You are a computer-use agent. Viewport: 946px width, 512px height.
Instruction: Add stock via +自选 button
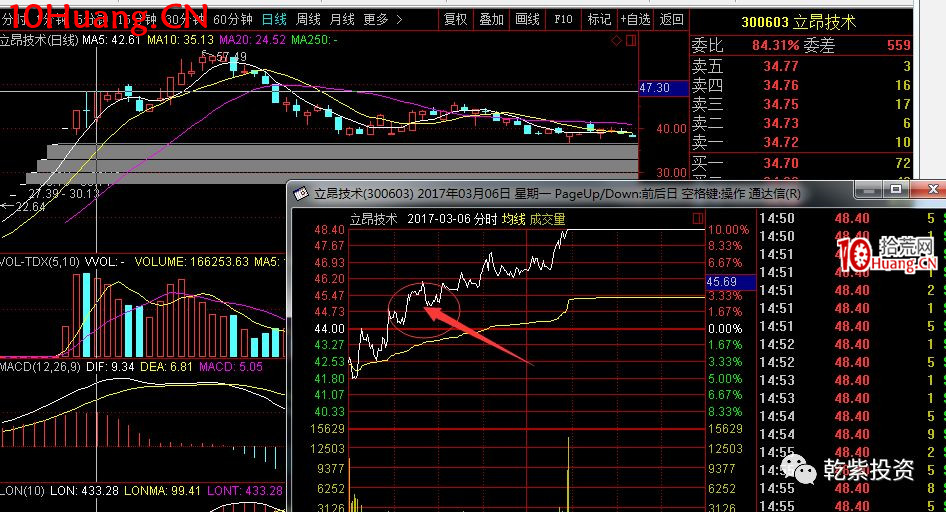tap(635, 19)
